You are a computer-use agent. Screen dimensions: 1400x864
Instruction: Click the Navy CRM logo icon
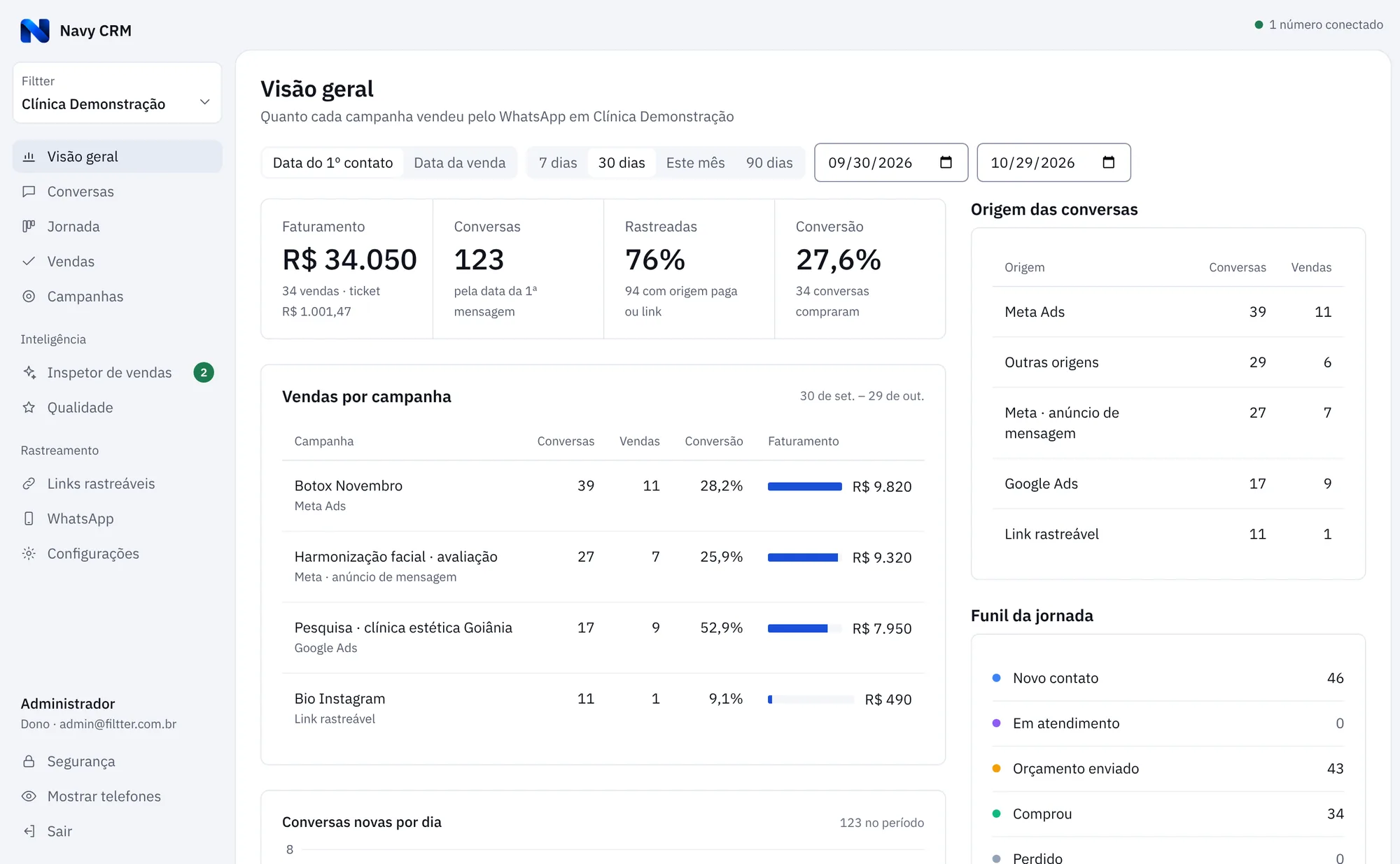click(x=35, y=31)
